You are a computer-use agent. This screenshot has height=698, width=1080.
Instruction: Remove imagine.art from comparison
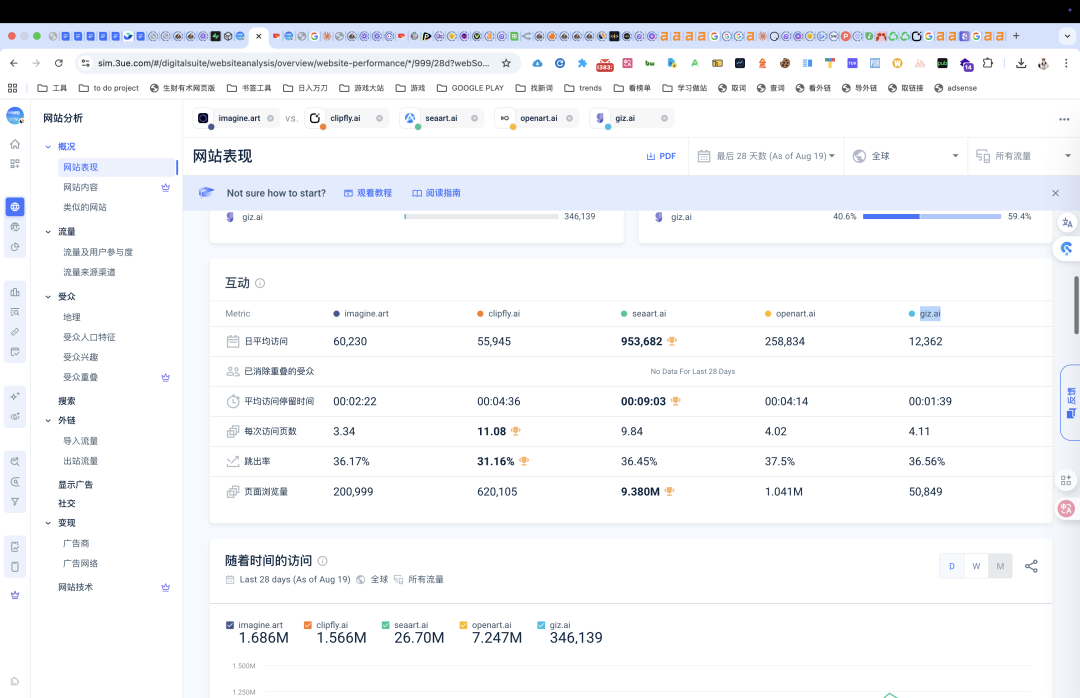point(271,119)
